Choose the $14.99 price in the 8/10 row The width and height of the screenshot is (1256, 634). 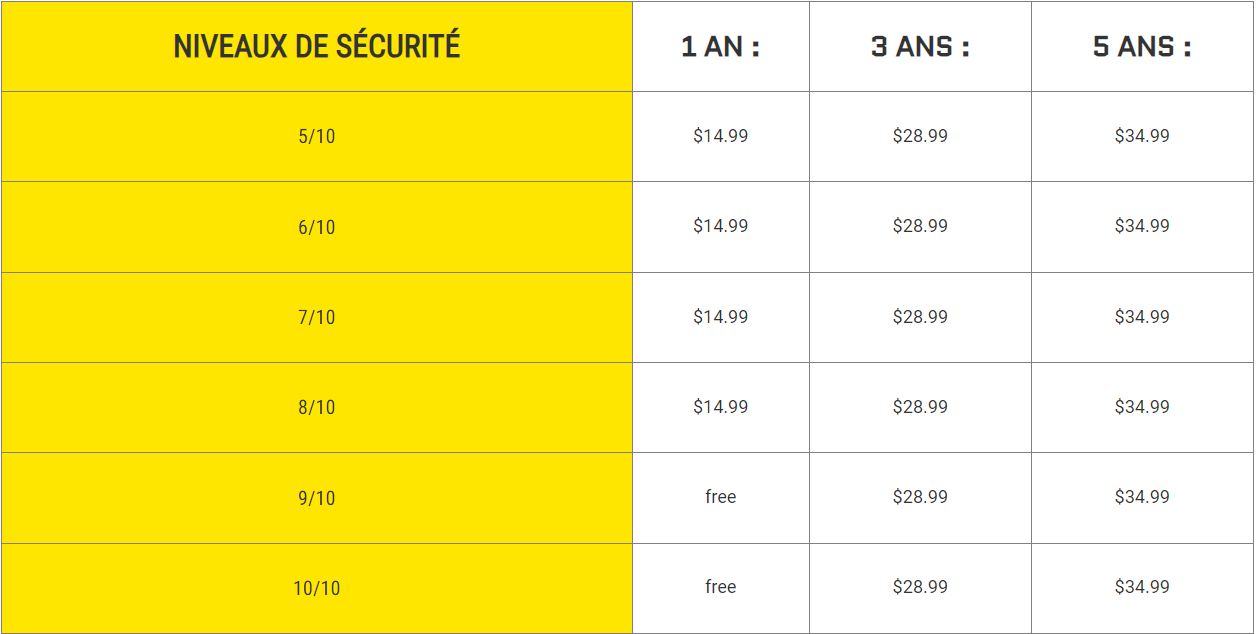[720, 407]
